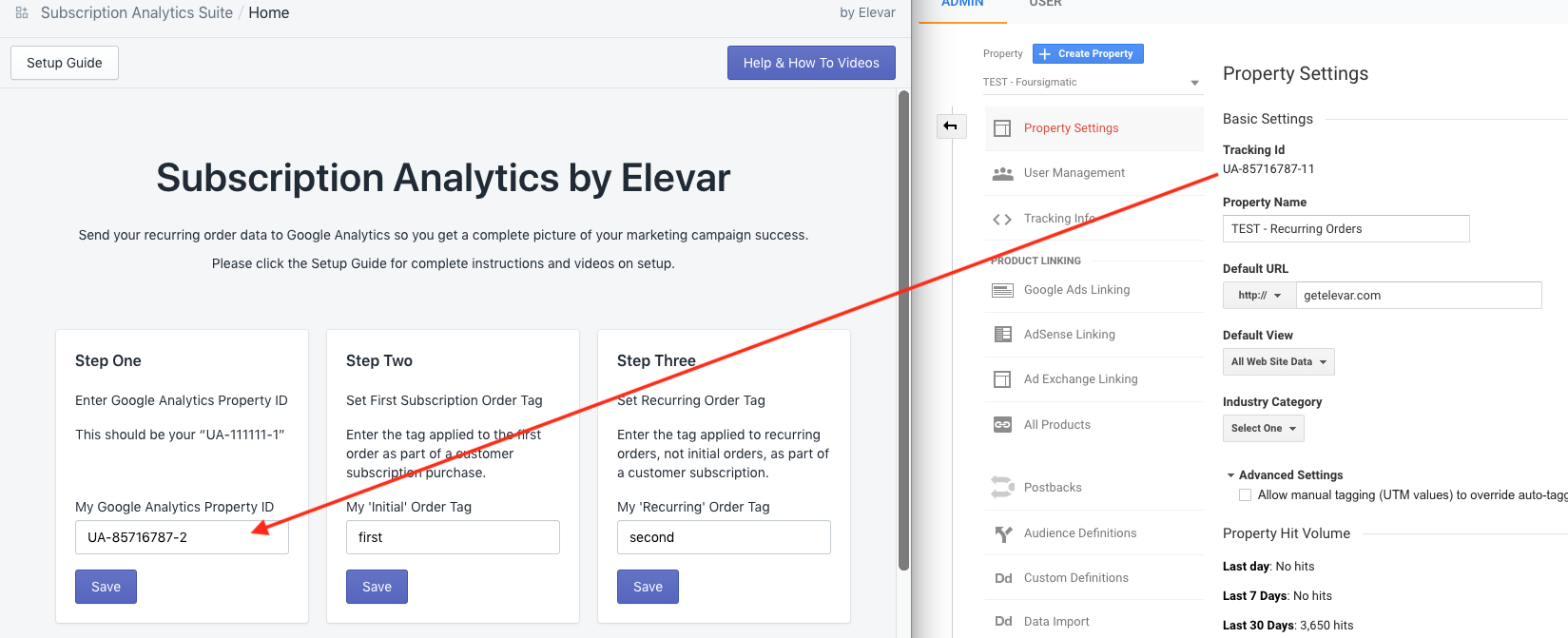This screenshot has width=1568, height=638.
Task: Open Audience Definitions menu item
Action: (1094, 533)
